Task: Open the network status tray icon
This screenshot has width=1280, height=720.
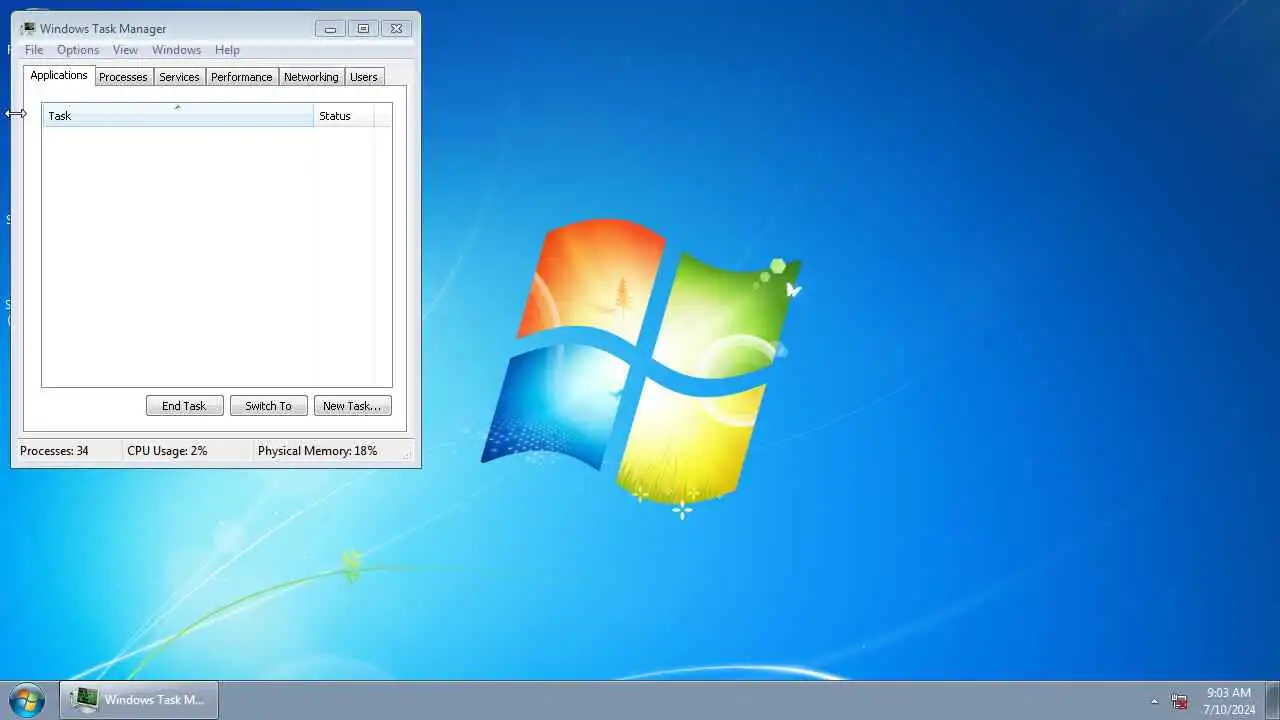Action: click(x=1180, y=701)
